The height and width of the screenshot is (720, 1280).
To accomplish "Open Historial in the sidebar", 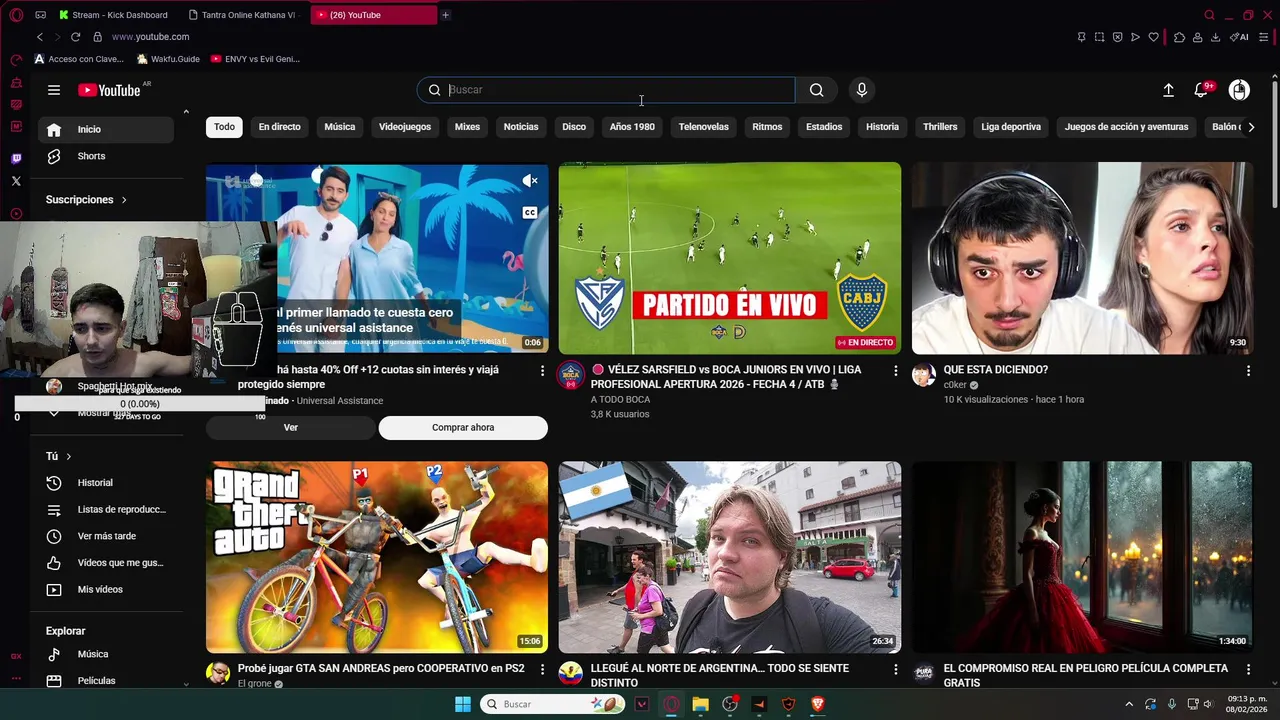I will 106,483.
